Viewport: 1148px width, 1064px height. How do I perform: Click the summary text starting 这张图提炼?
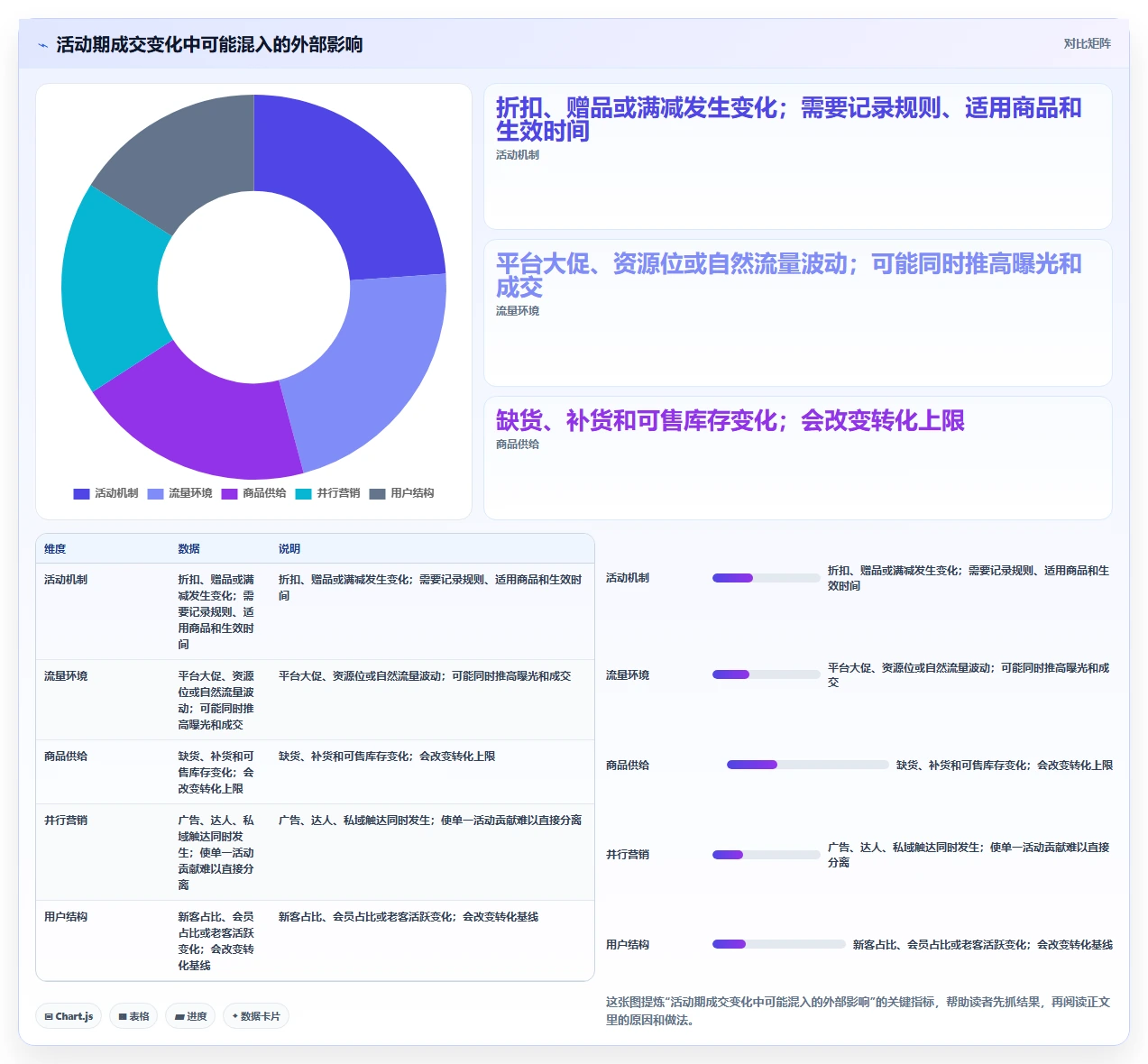(x=858, y=1011)
